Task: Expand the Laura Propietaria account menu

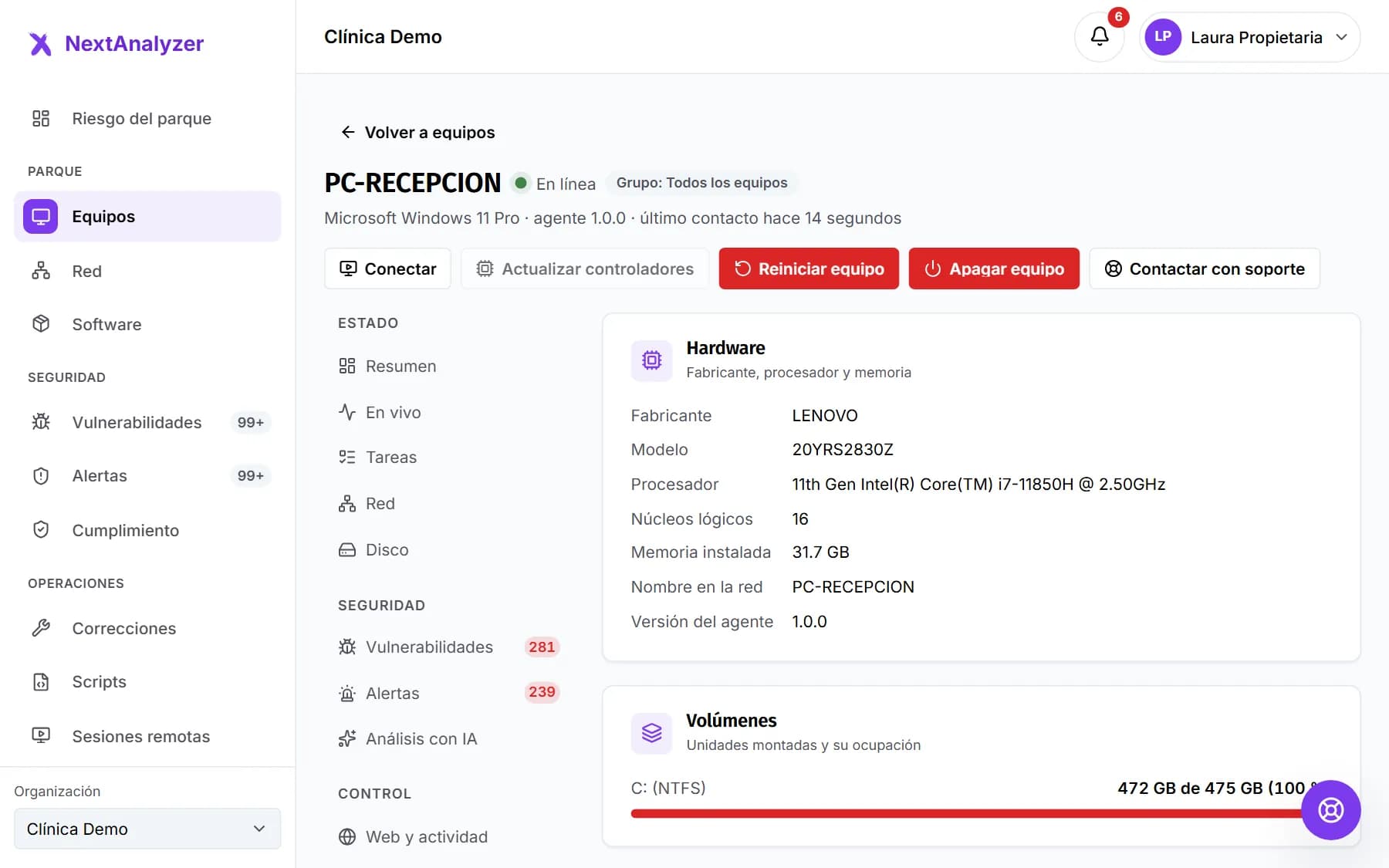Action: tap(1250, 37)
